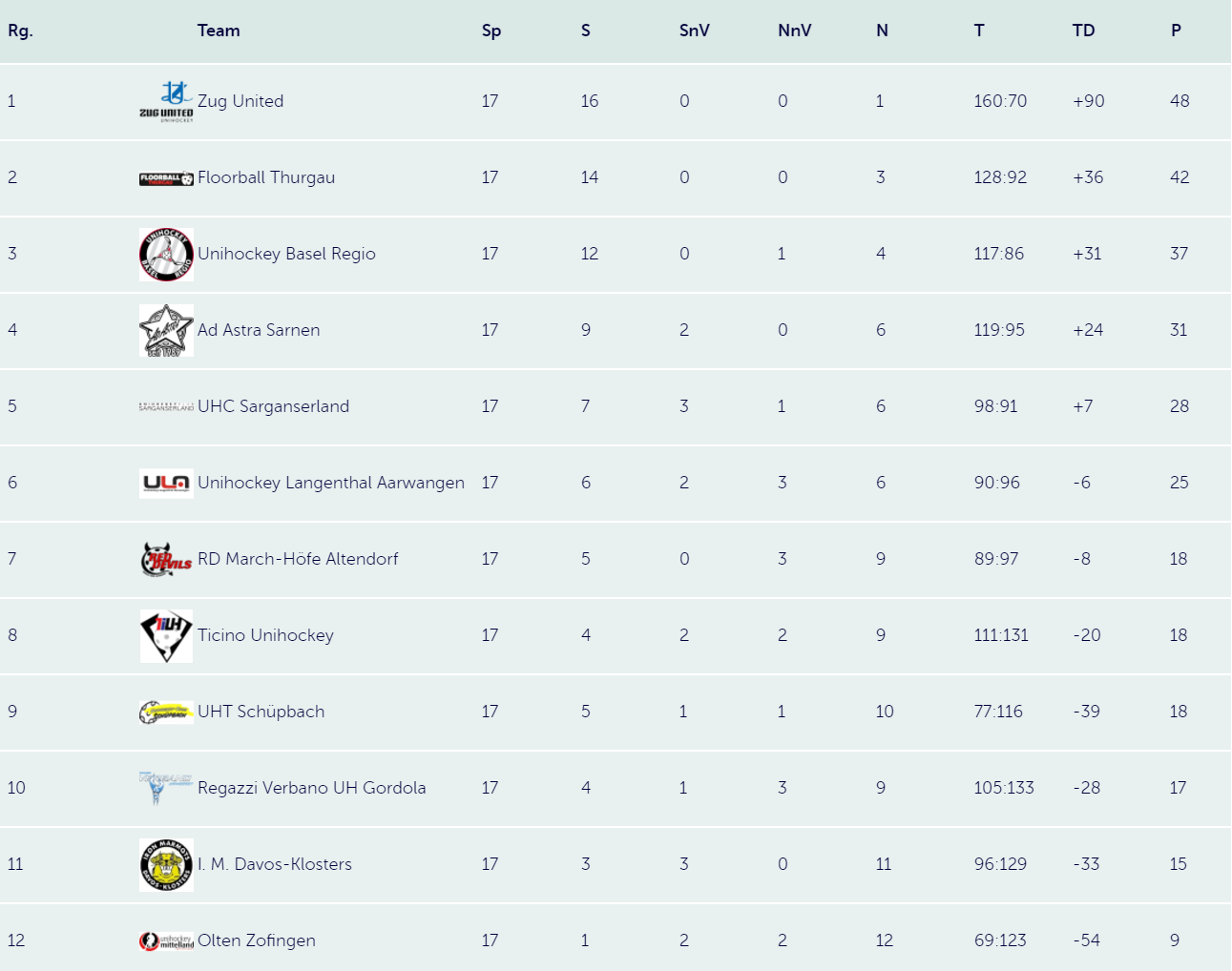The width and height of the screenshot is (1232, 971).
Task: Select points value 48
Action: (x=1180, y=101)
